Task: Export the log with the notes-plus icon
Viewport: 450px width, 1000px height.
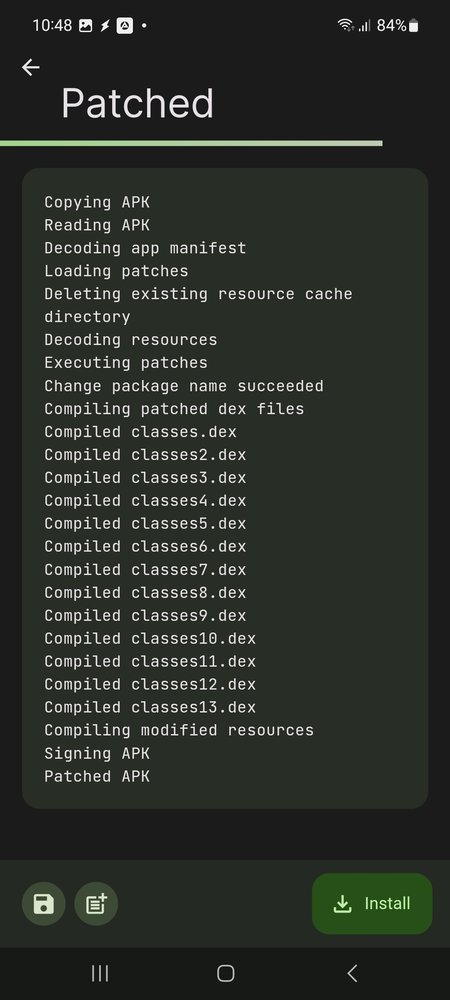Action: [x=96, y=903]
